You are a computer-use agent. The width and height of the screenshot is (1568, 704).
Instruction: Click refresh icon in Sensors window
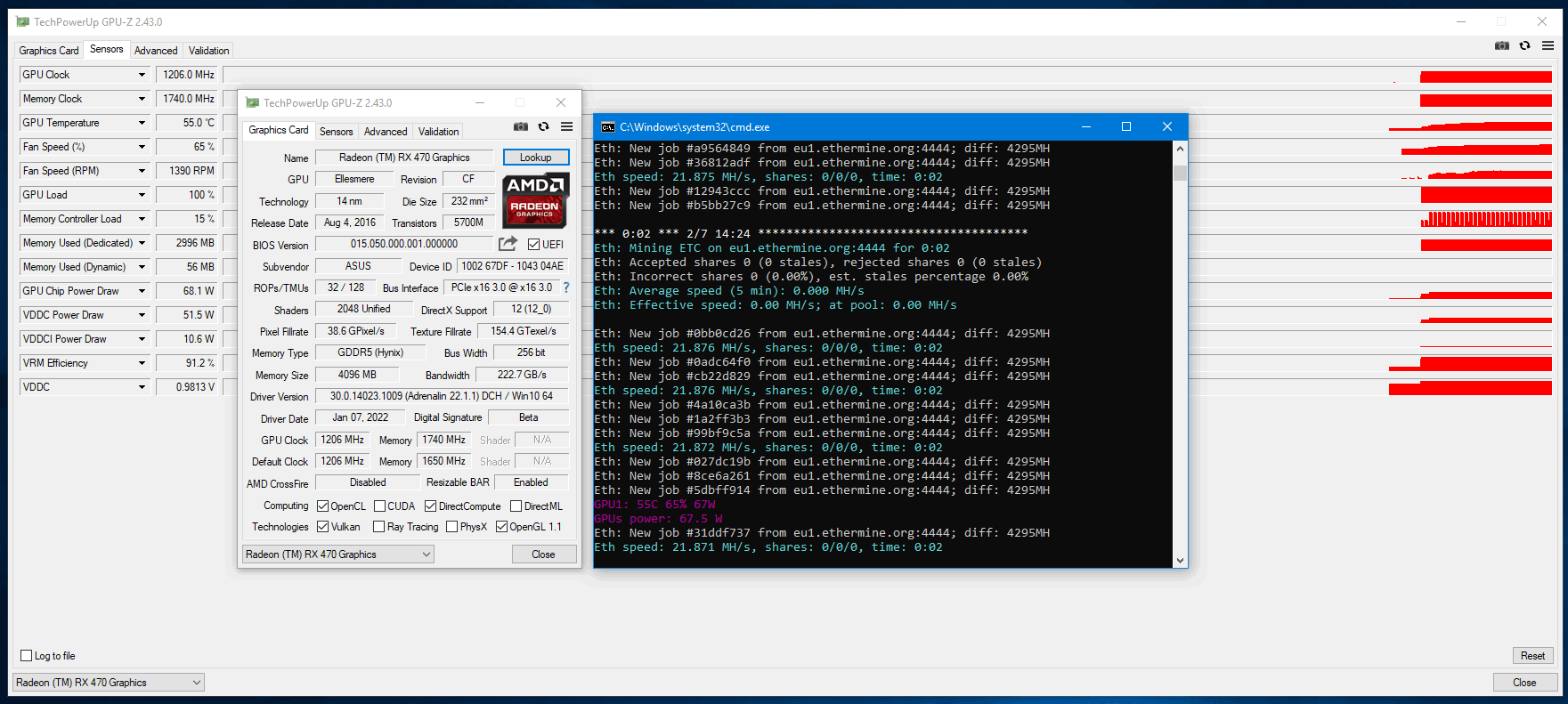point(1525,45)
